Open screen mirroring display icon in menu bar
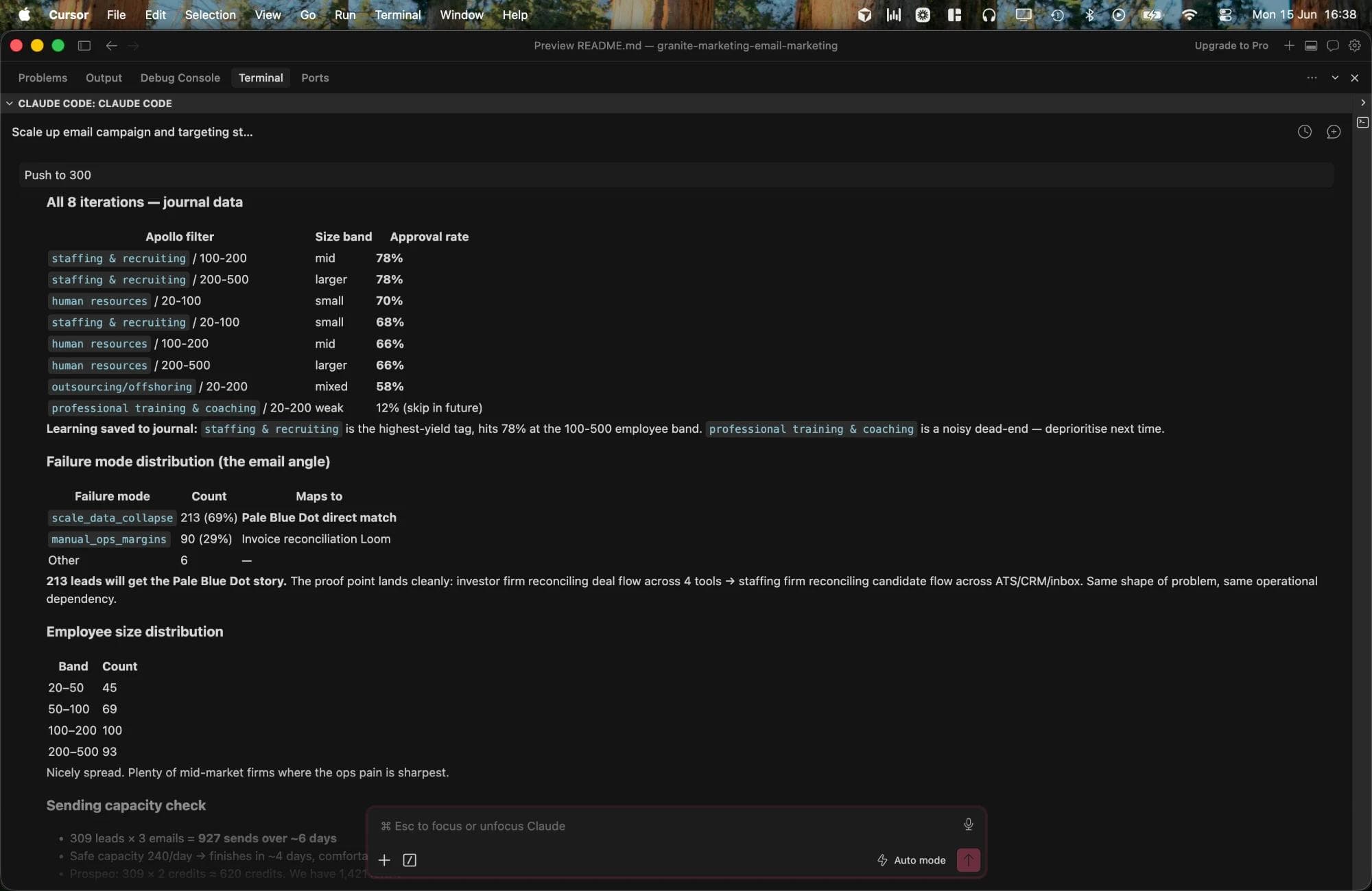Viewport: 1372px width, 891px height. pyautogui.click(x=1023, y=14)
